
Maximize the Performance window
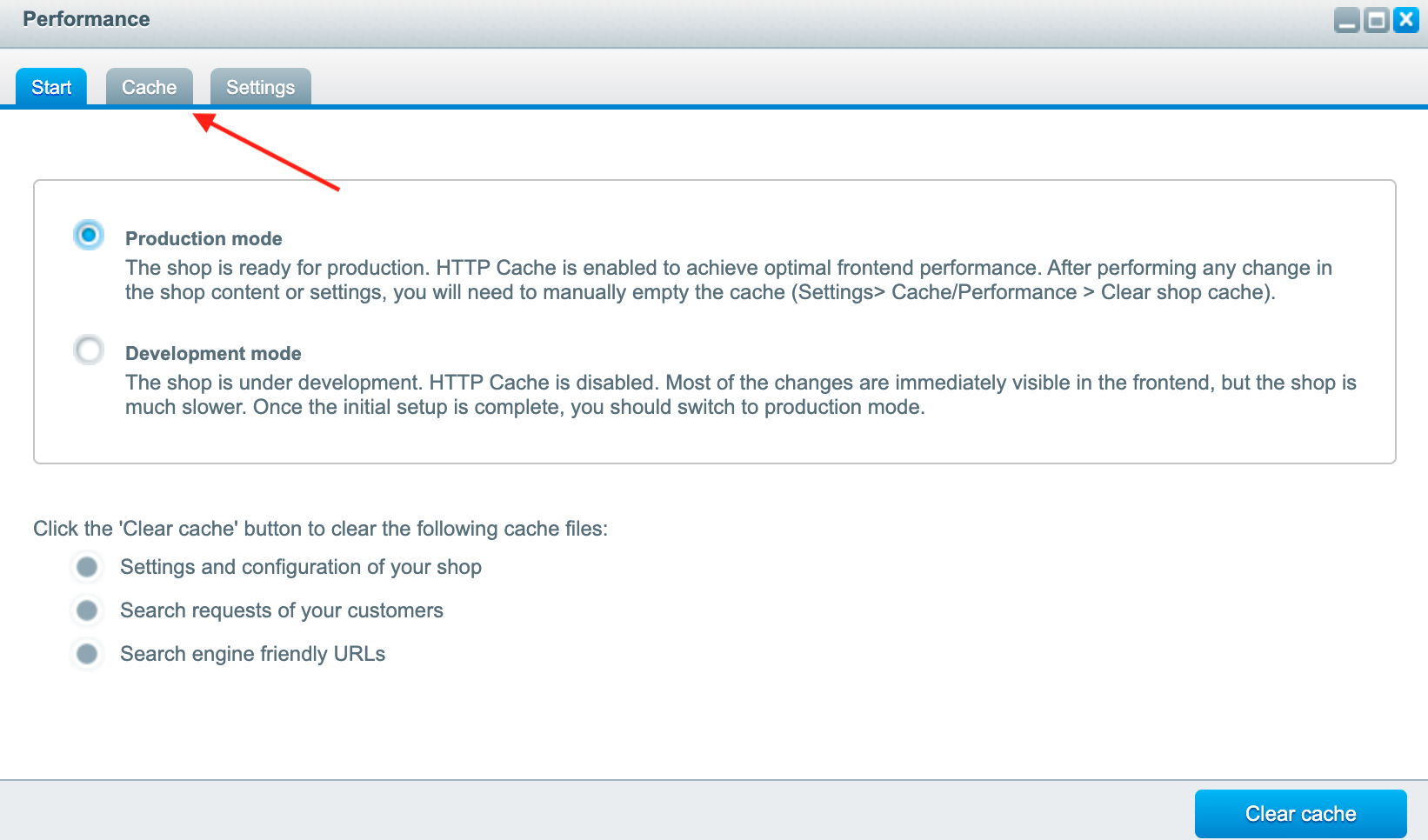click(x=1377, y=20)
